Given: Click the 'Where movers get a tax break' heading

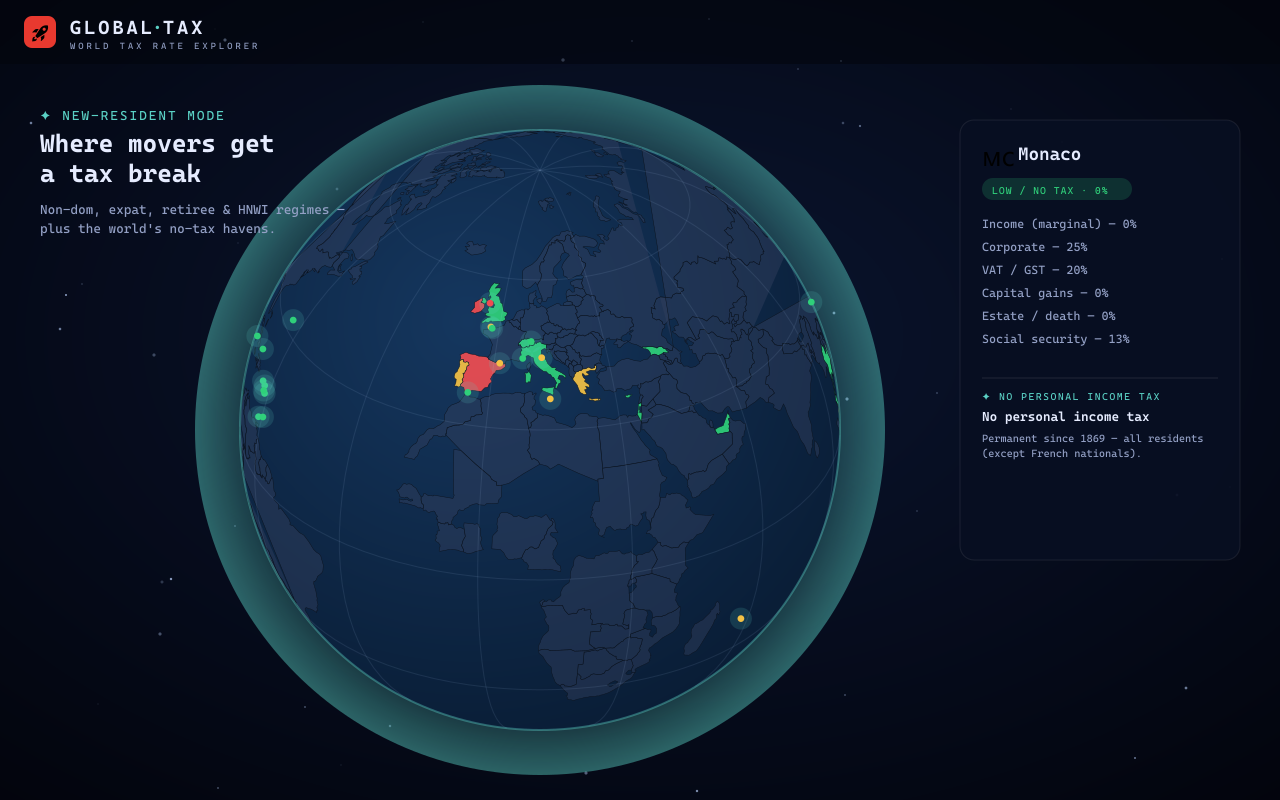Looking at the screenshot, I should (157, 159).
